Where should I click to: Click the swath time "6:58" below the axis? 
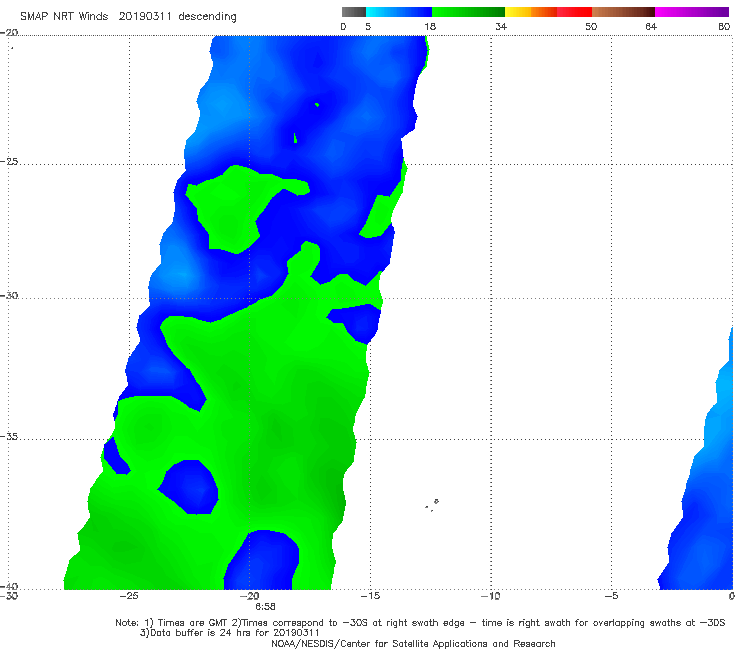[265, 607]
